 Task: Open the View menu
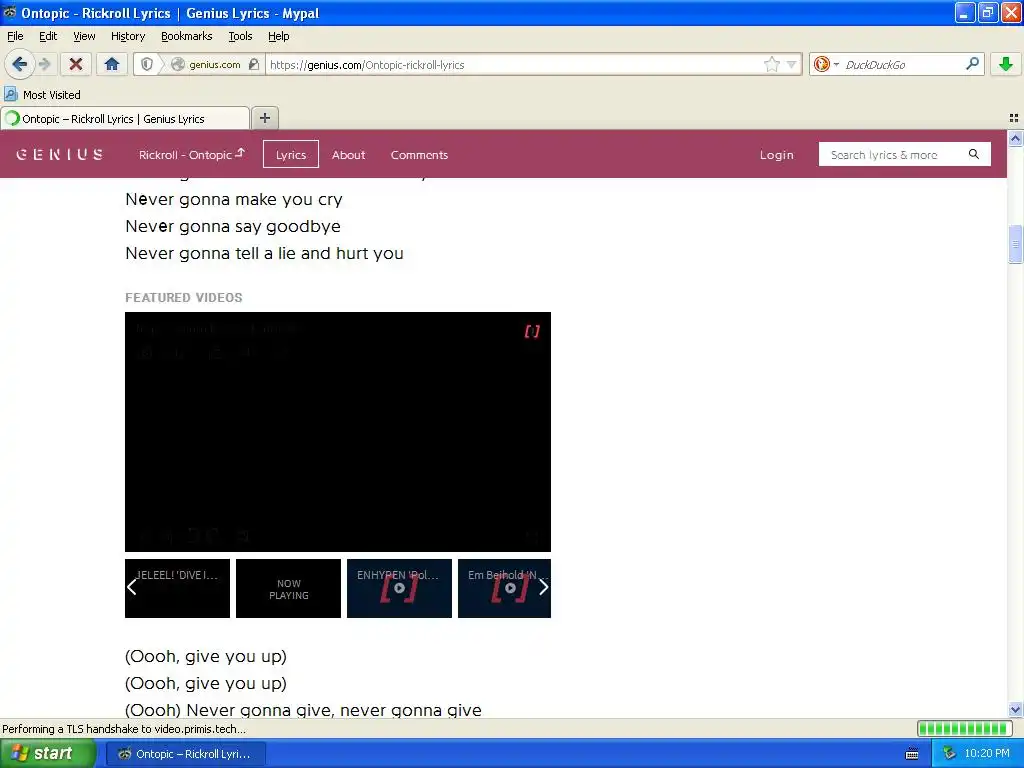[x=84, y=36]
